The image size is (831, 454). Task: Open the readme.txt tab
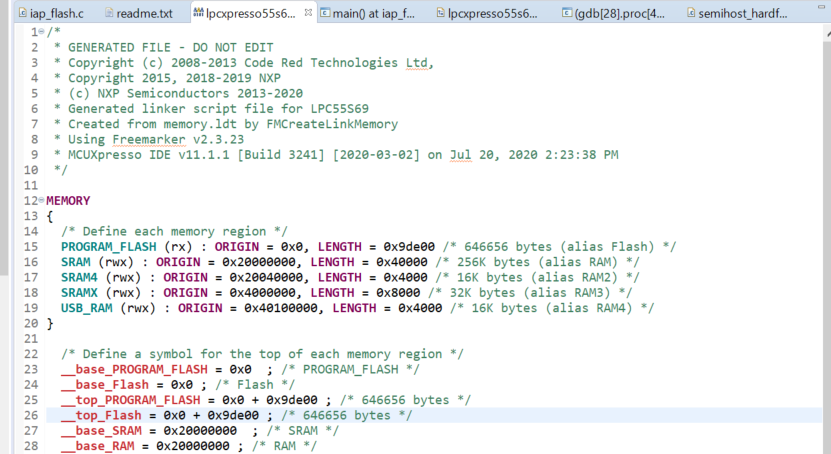tap(139, 13)
